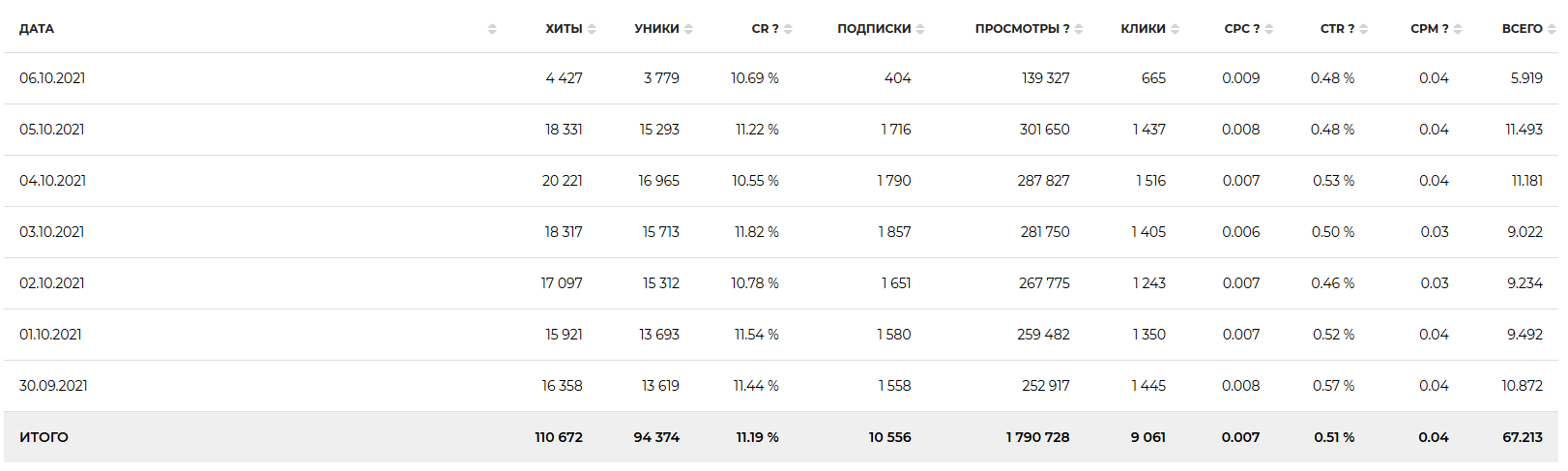This screenshot has width=1568, height=471.
Task: Click the CPM sort arrows
Action: [1458, 29]
